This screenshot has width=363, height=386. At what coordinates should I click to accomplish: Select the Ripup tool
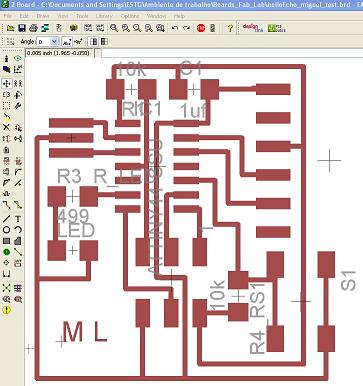[18, 204]
